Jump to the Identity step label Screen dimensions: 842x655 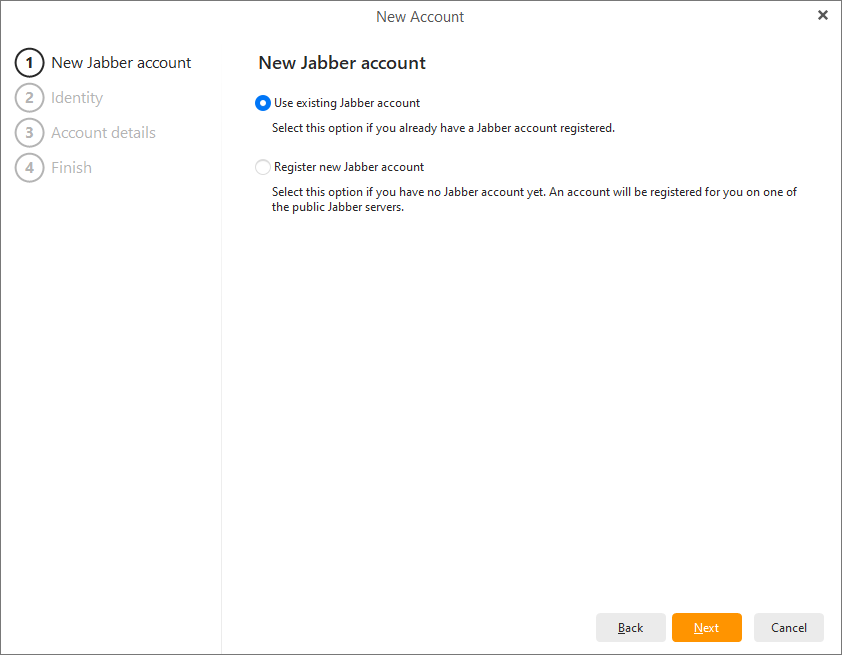[x=77, y=98]
